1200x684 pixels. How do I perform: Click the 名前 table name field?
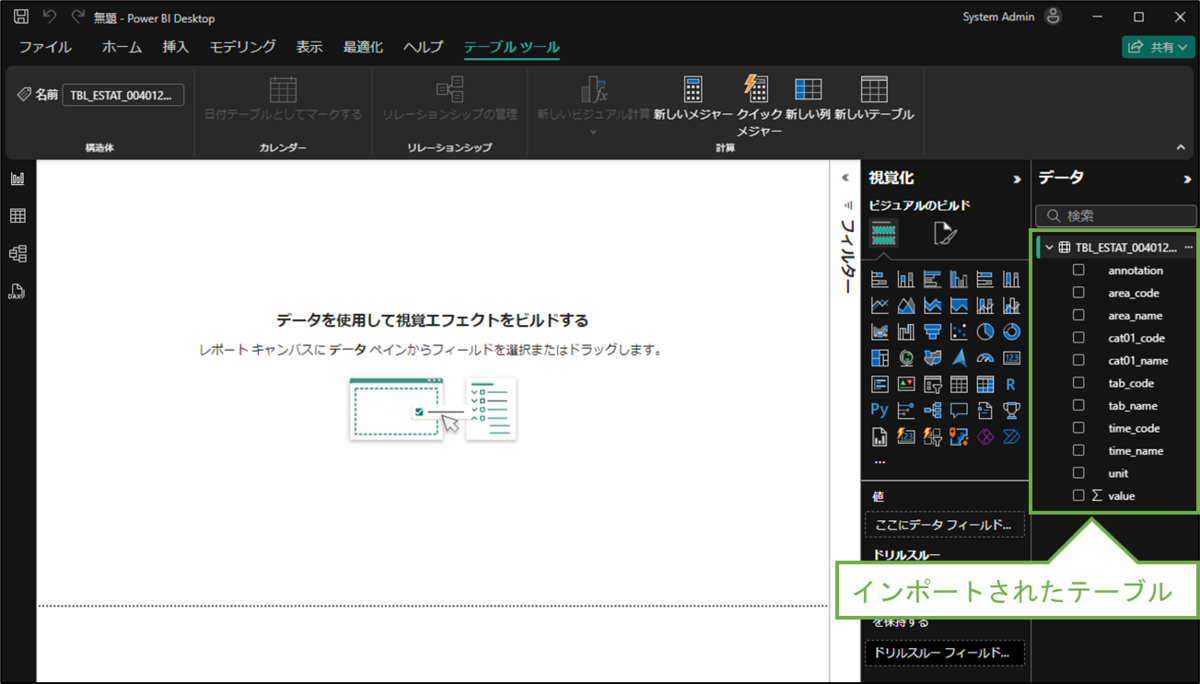point(123,95)
